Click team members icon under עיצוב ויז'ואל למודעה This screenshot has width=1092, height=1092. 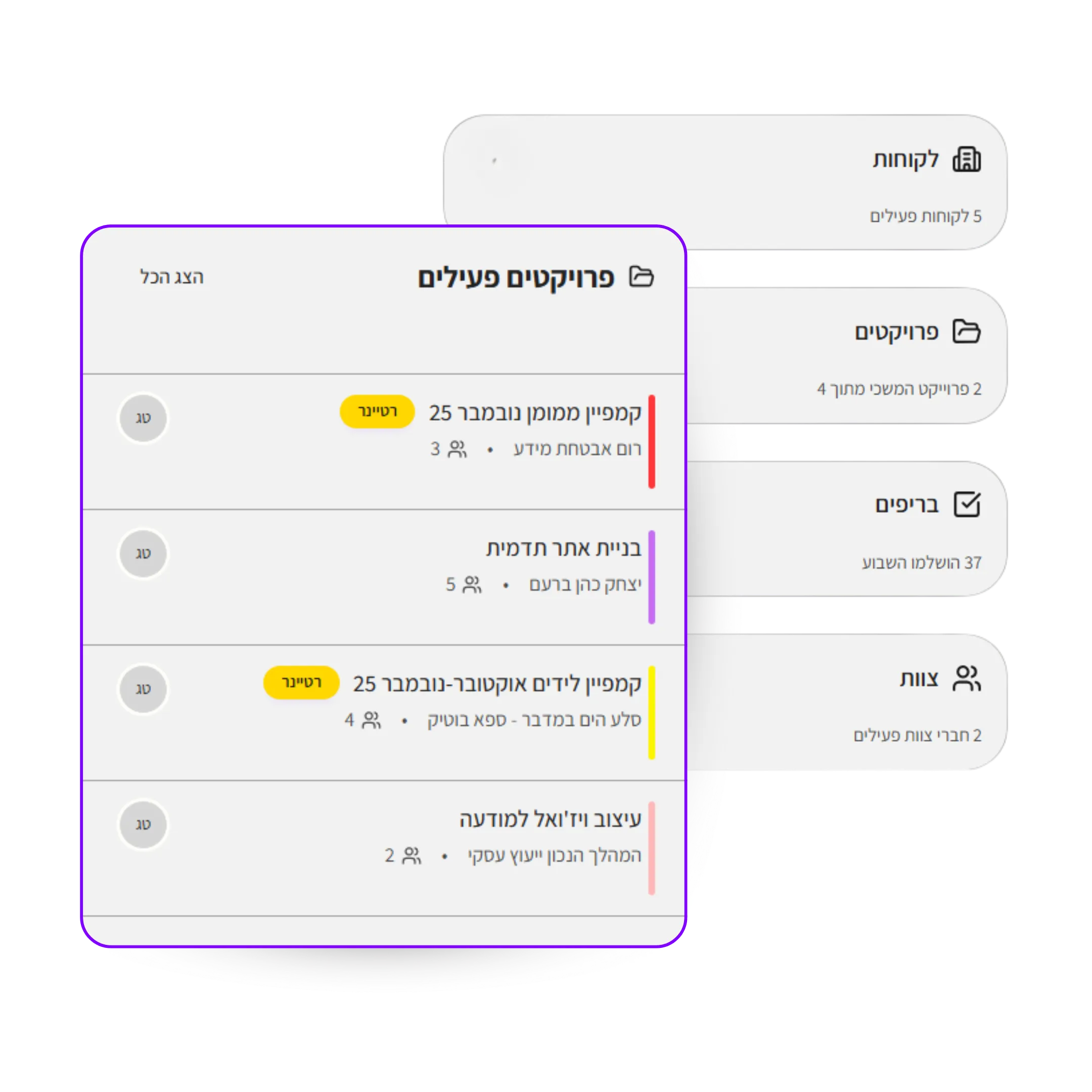[x=412, y=856]
